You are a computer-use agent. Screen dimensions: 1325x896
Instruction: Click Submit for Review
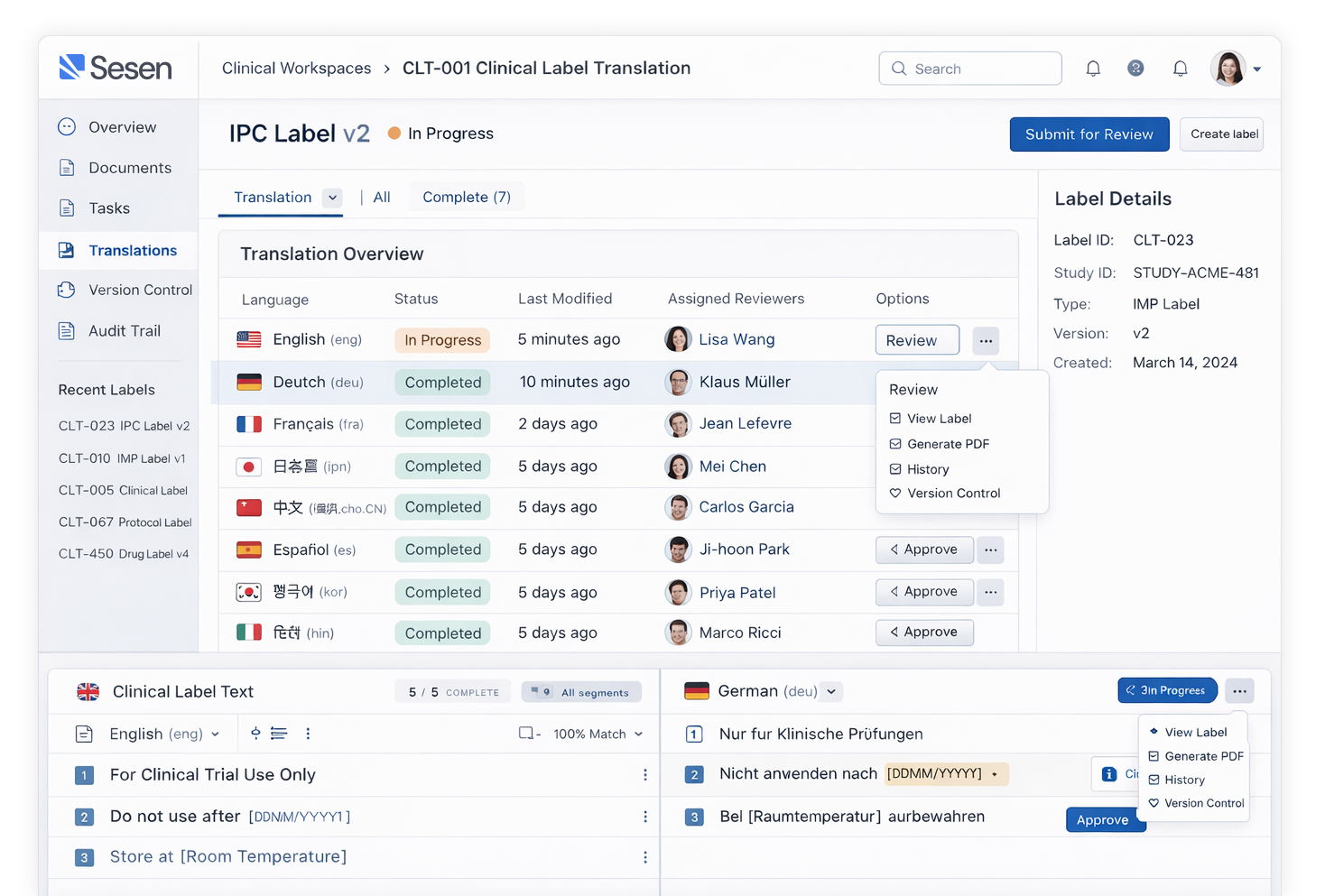pos(1089,134)
